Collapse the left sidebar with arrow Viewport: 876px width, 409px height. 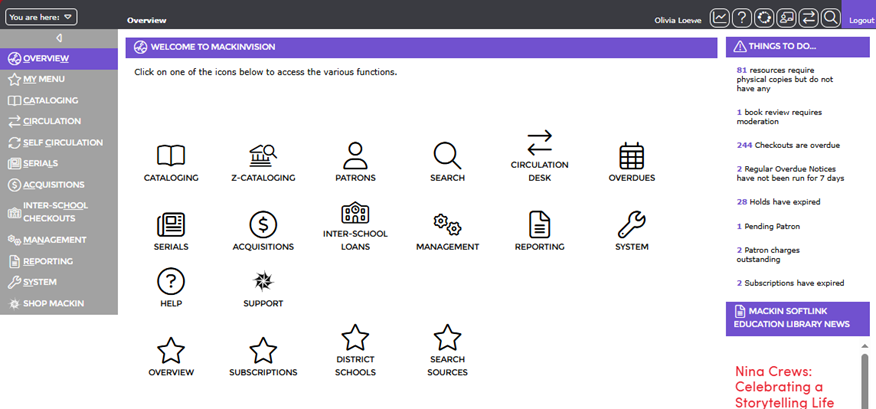59,38
